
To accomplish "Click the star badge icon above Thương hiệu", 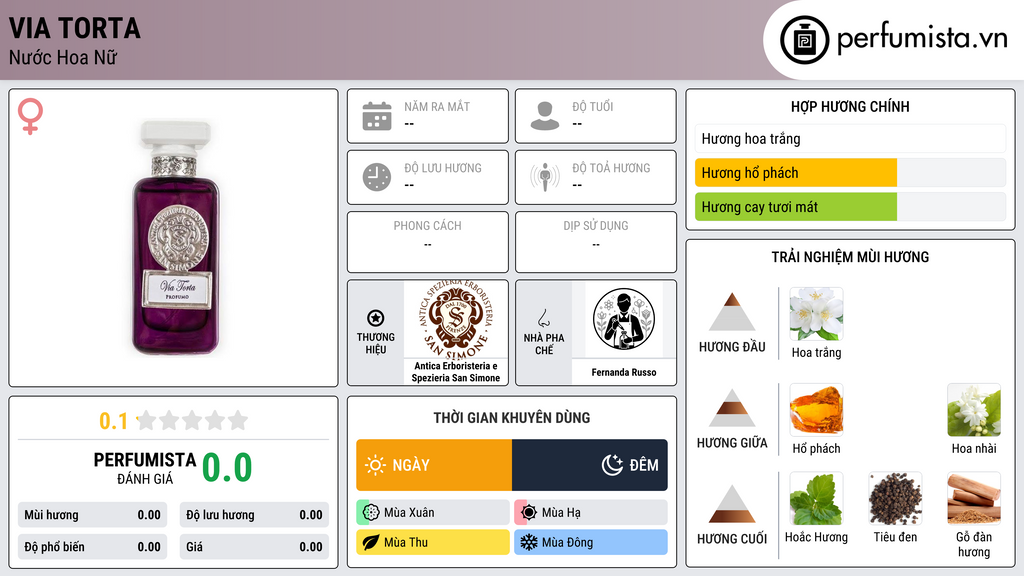I will tap(376, 318).
